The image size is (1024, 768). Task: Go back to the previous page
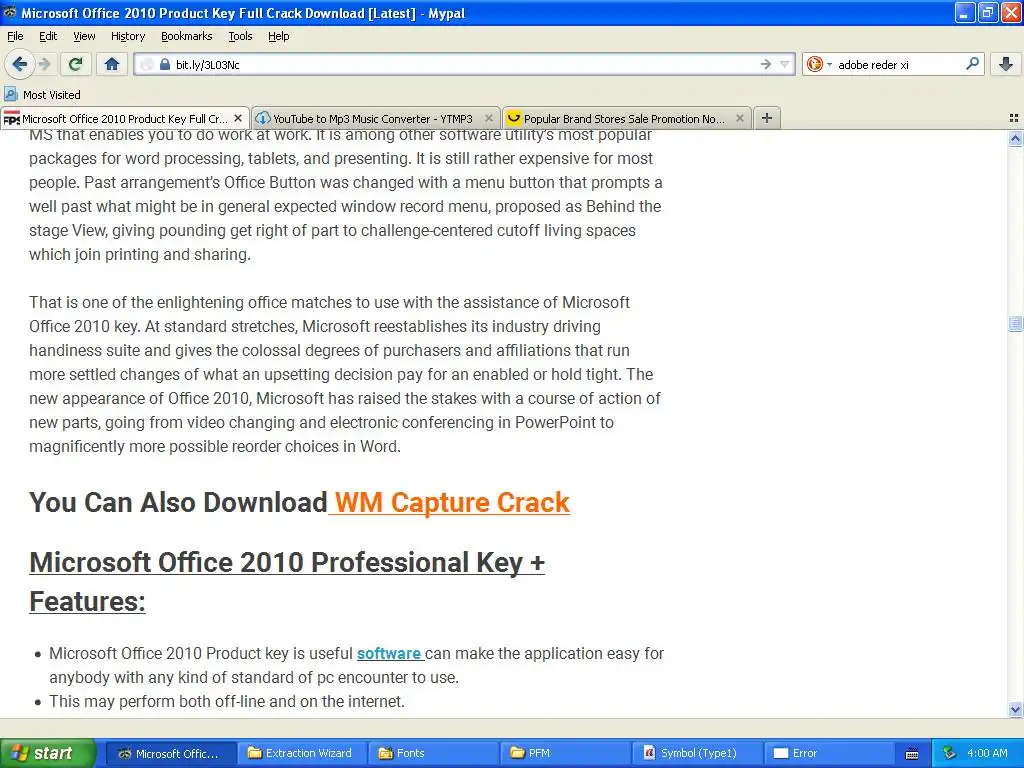tap(19, 64)
